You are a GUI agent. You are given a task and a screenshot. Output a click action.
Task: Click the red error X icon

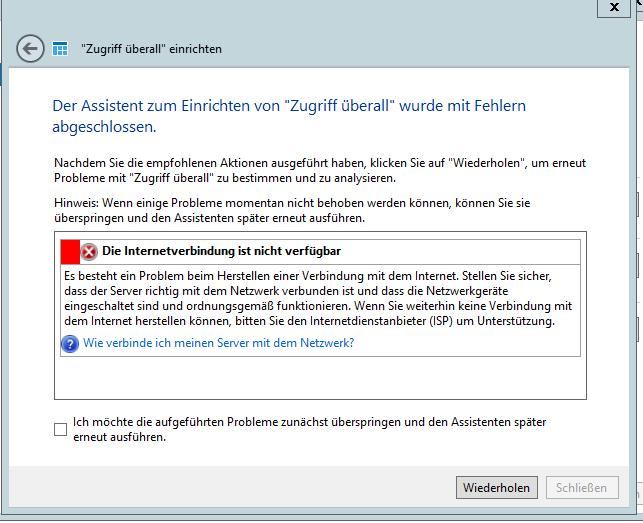coord(89,251)
